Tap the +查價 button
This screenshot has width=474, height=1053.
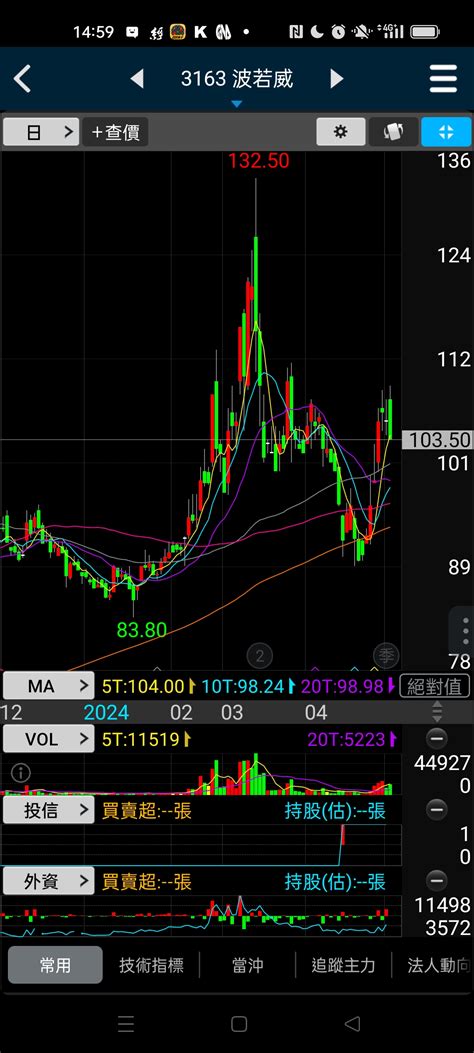click(115, 132)
